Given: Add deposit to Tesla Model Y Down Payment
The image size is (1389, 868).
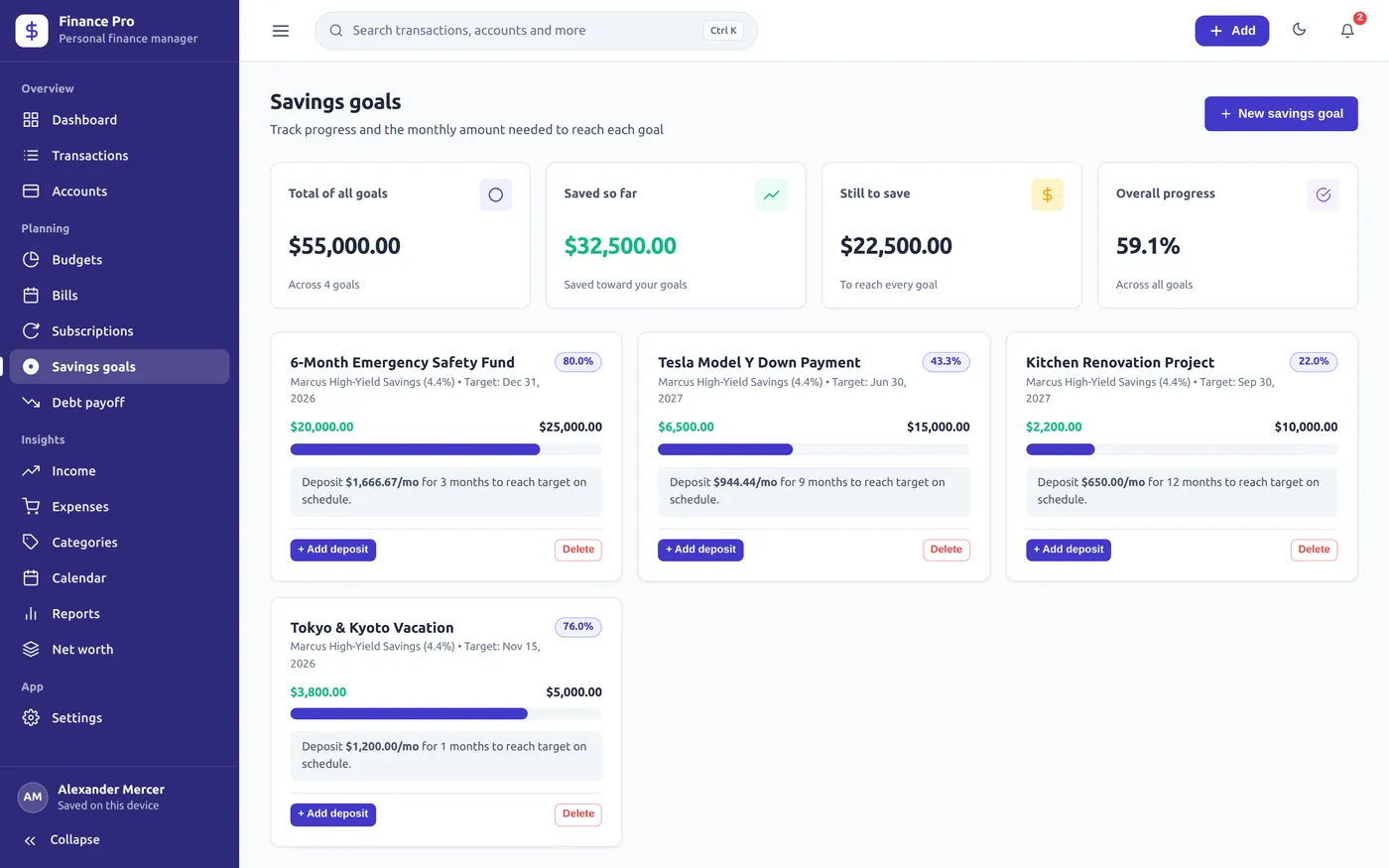Looking at the screenshot, I should (700, 550).
